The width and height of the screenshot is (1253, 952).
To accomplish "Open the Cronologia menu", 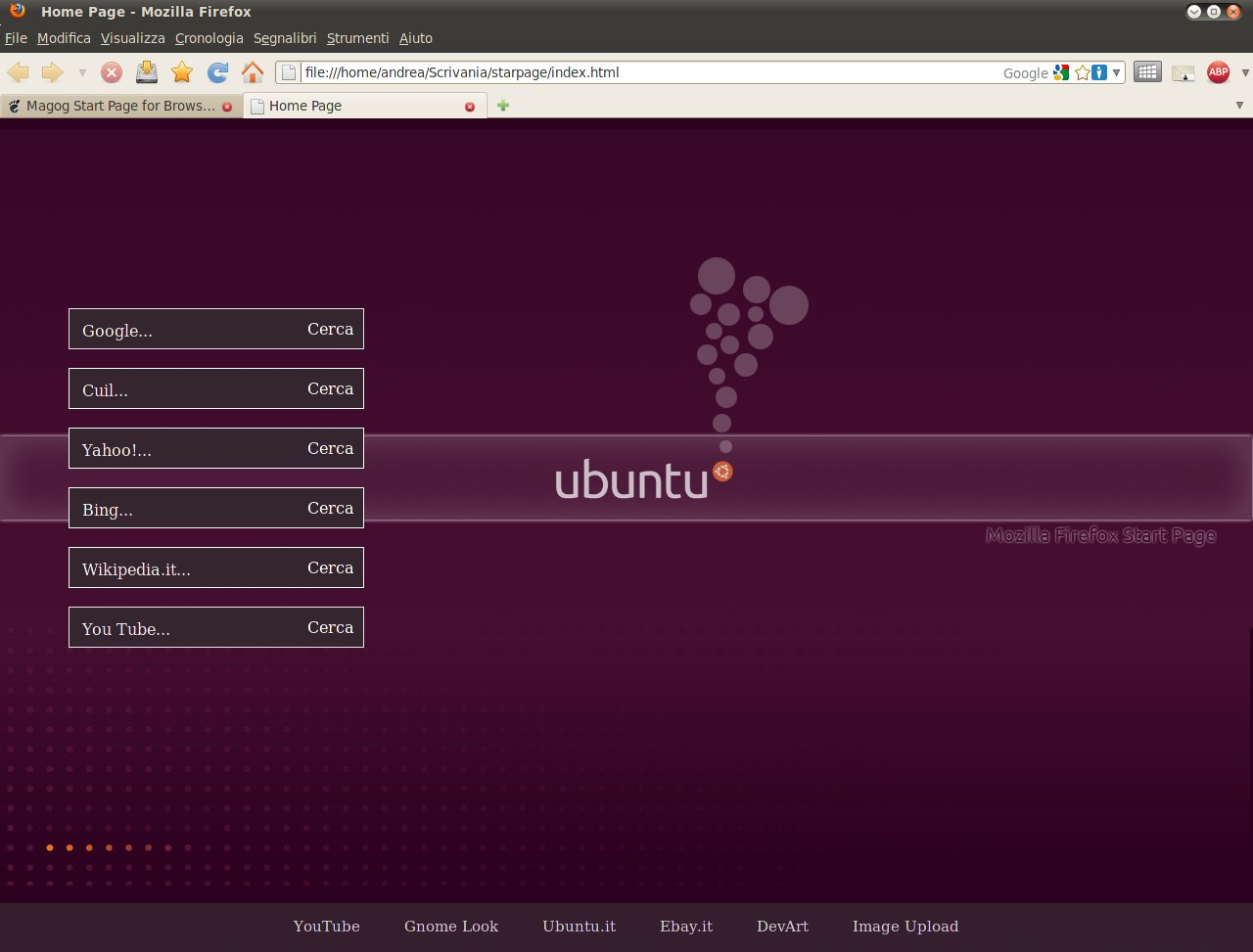I will coord(209,38).
